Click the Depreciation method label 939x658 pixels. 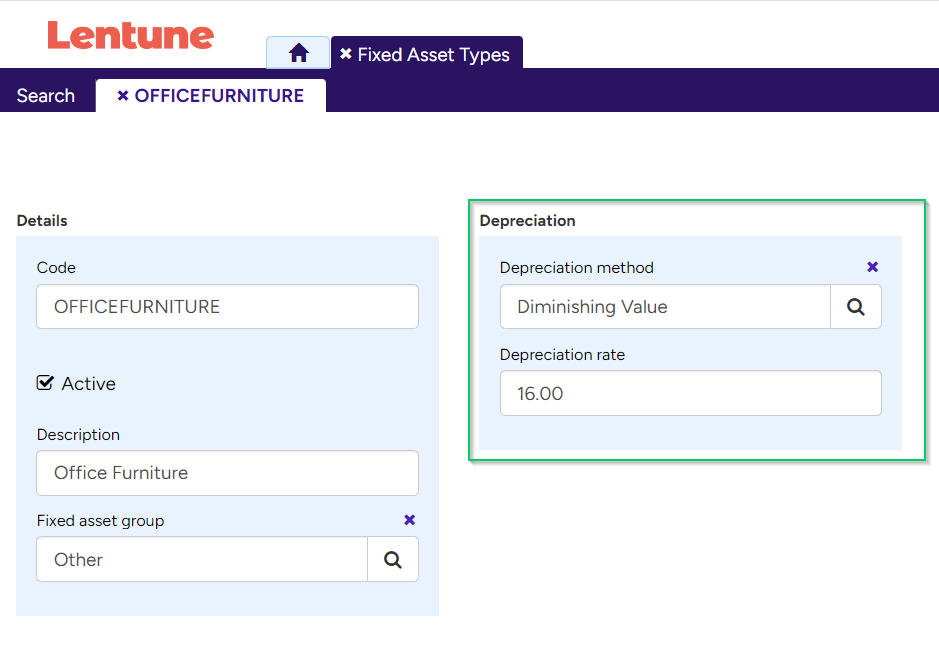click(x=577, y=268)
